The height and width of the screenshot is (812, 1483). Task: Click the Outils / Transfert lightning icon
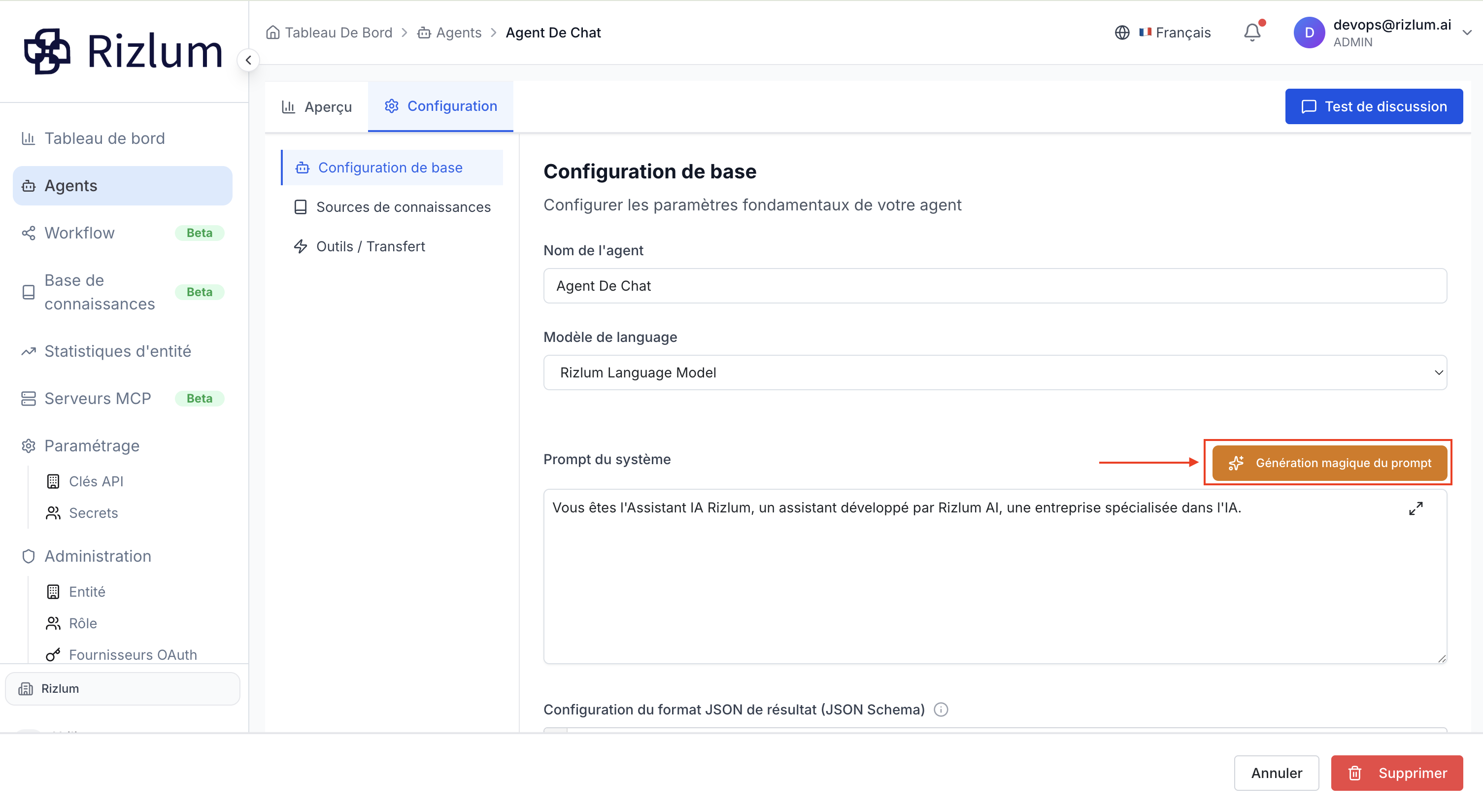pos(301,246)
